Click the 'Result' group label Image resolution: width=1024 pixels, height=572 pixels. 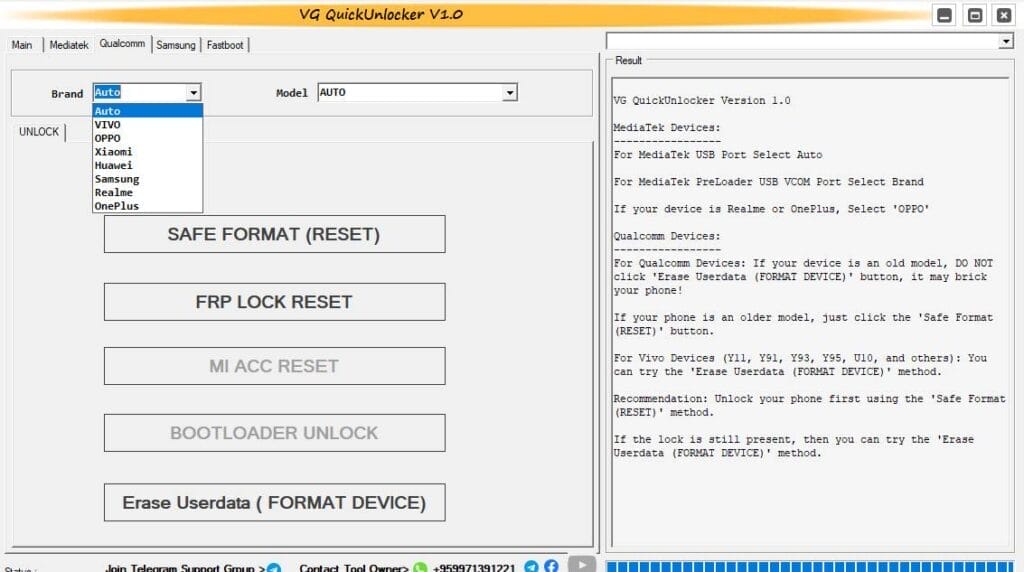pos(628,60)
